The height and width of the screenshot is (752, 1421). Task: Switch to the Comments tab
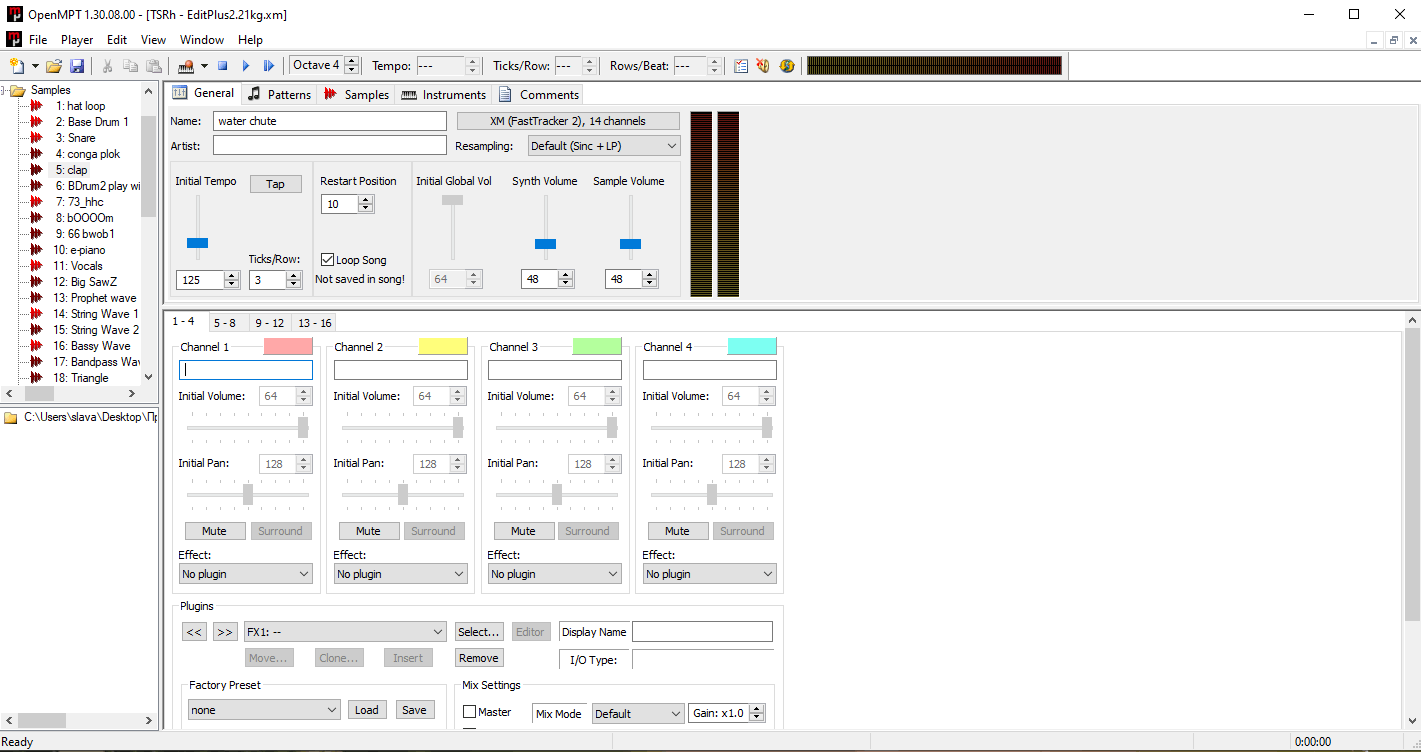[539, 94]
